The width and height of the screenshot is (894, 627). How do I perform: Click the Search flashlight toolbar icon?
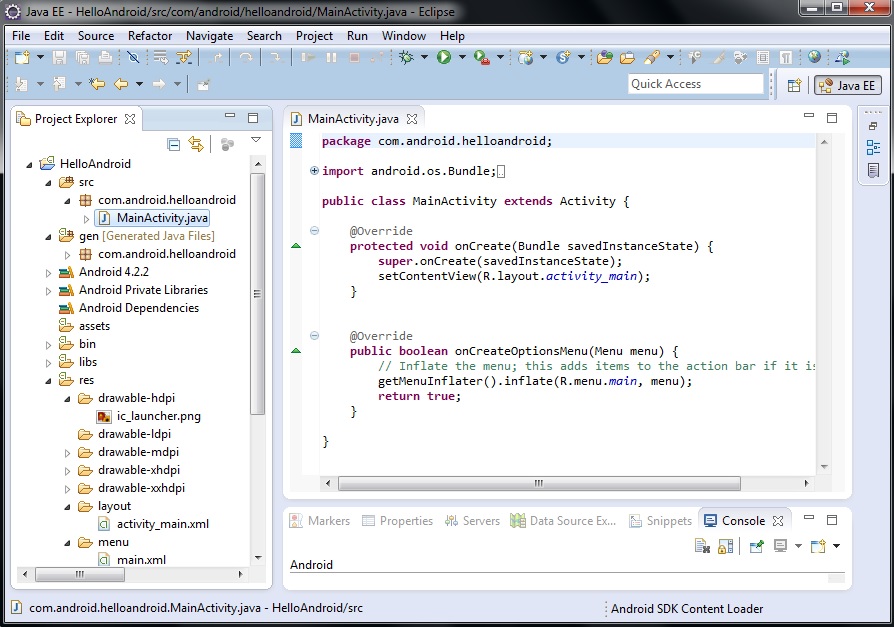pos(651,57)
